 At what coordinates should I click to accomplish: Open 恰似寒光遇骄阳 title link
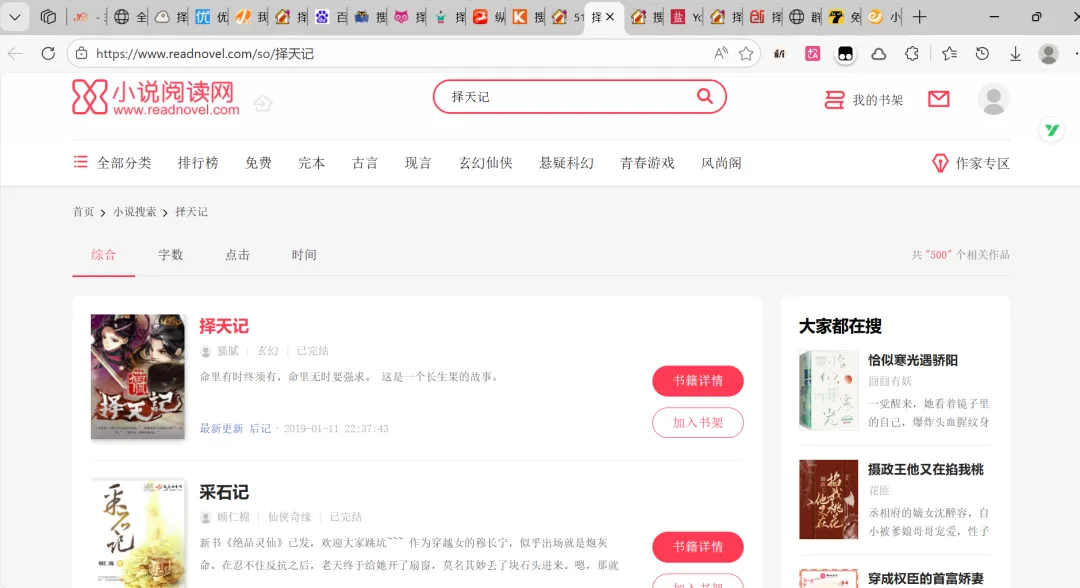point(913,360)
